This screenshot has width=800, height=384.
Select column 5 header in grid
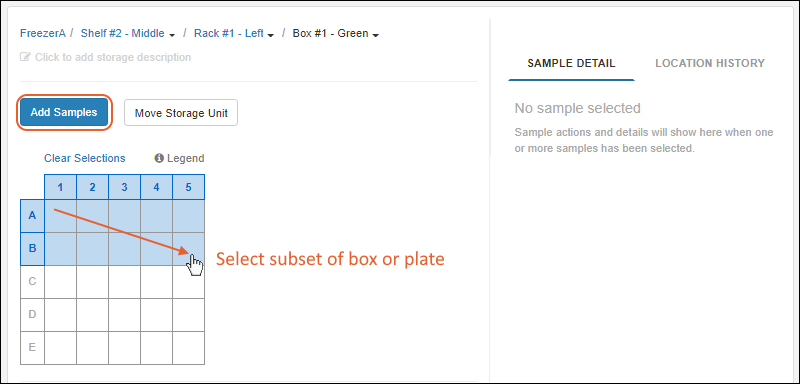coord(188,187)
